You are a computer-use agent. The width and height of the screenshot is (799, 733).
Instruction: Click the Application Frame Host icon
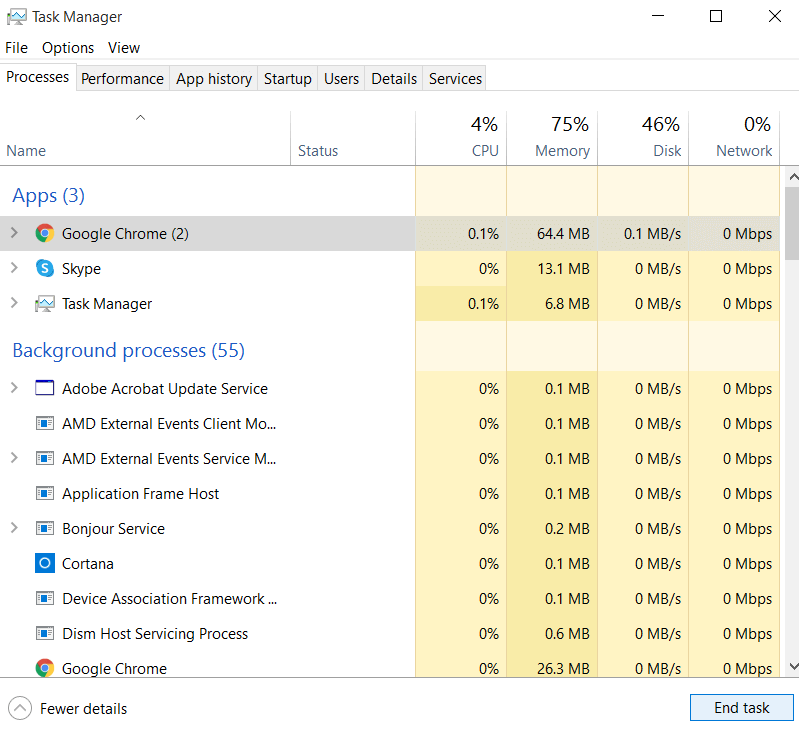44,494
